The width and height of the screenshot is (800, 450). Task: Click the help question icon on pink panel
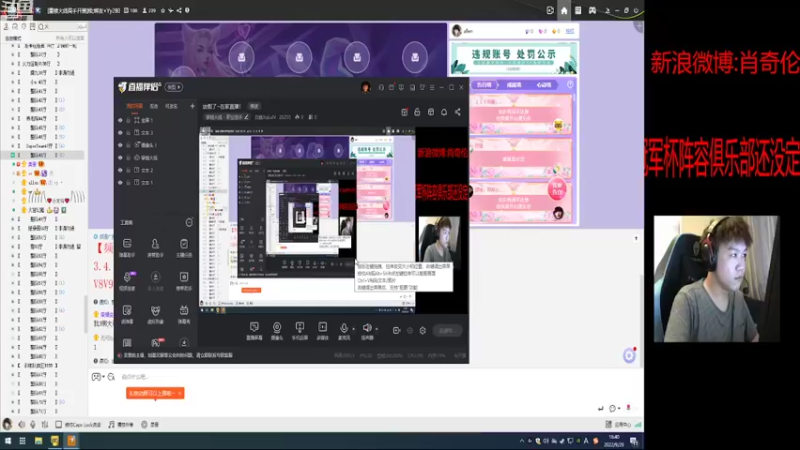click(x=570, y=85)
